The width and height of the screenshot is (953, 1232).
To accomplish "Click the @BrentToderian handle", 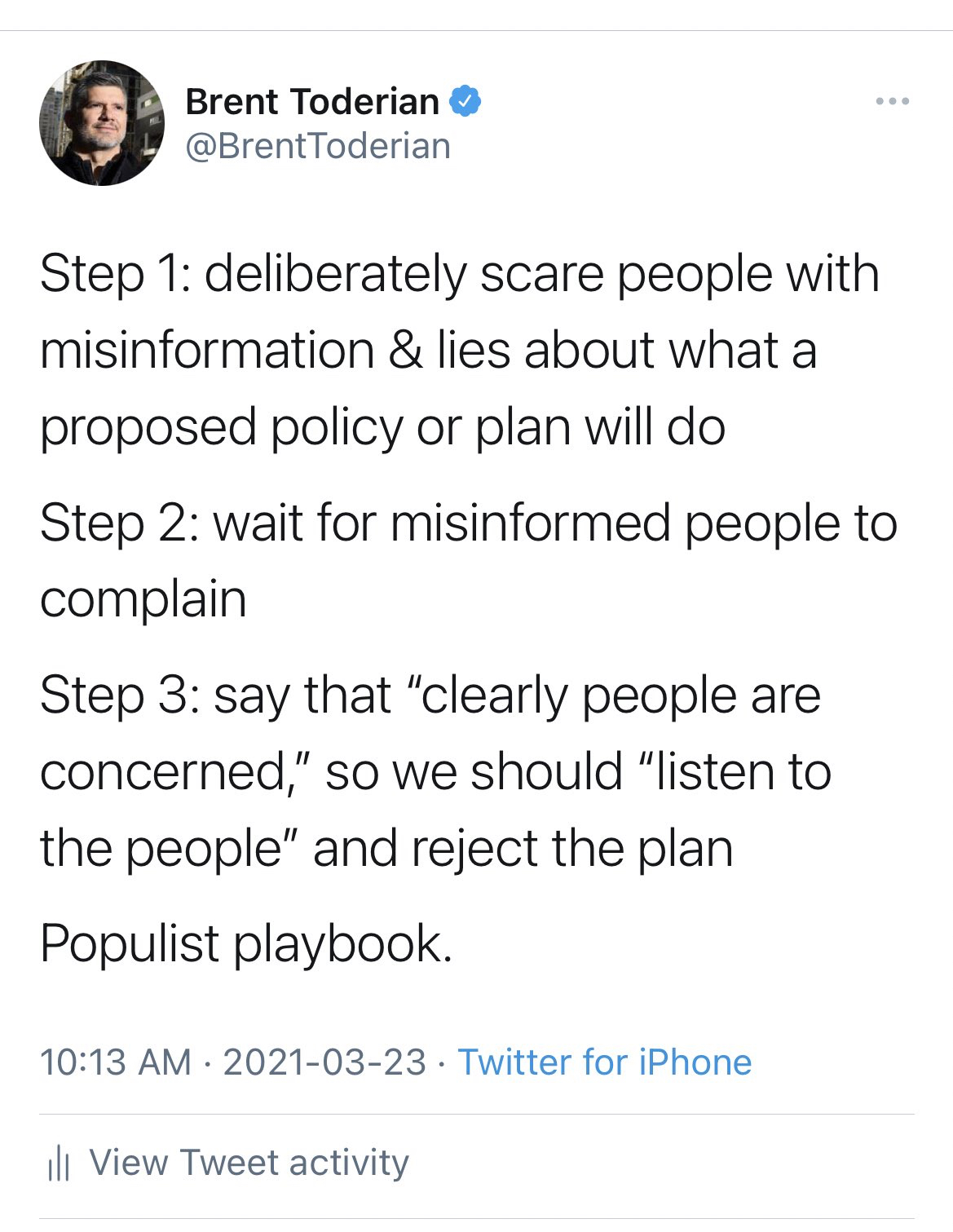I will [318, 146].
